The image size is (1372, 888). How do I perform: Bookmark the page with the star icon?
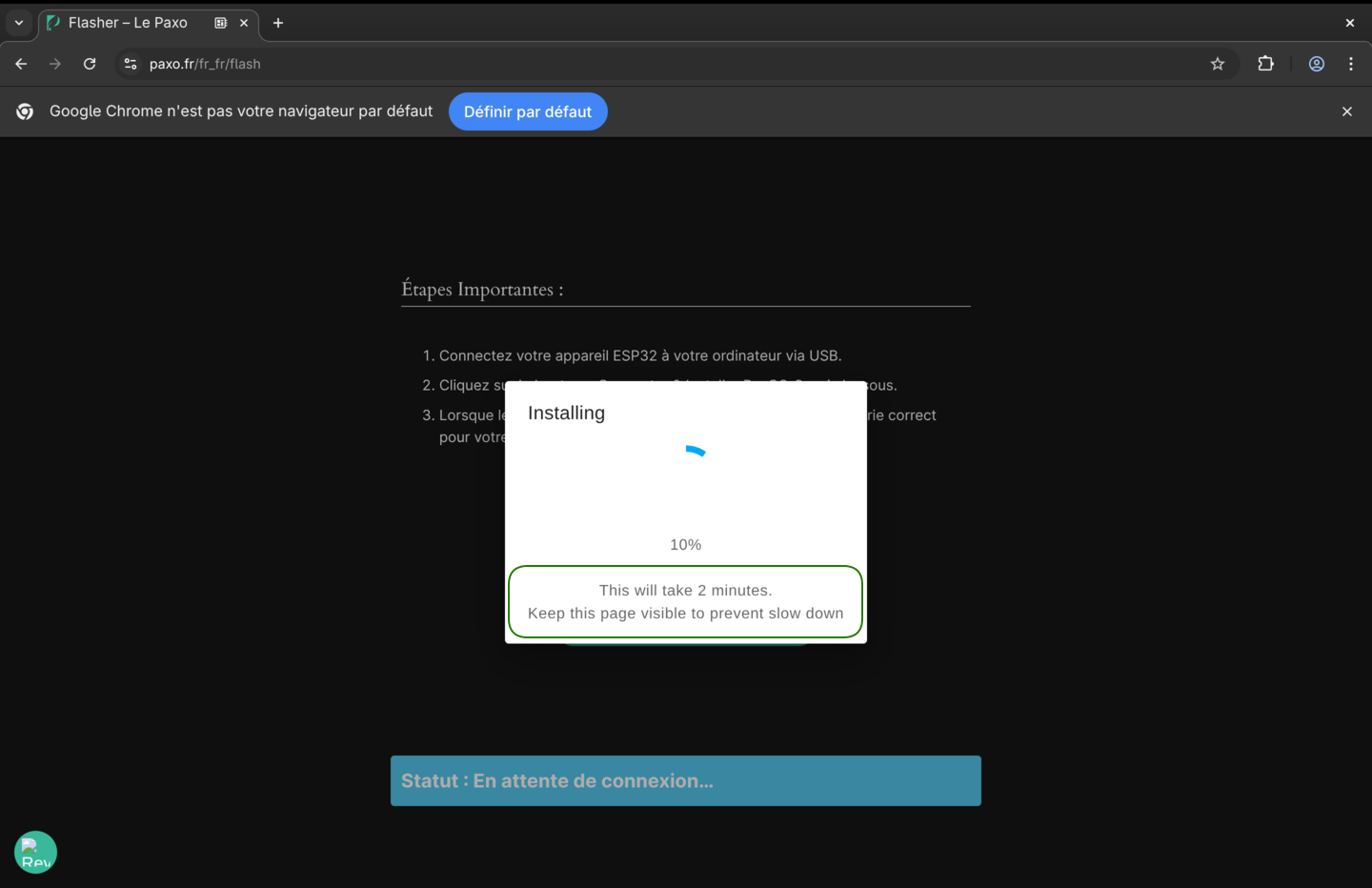pyautogui.click(x=1218, y=64)
